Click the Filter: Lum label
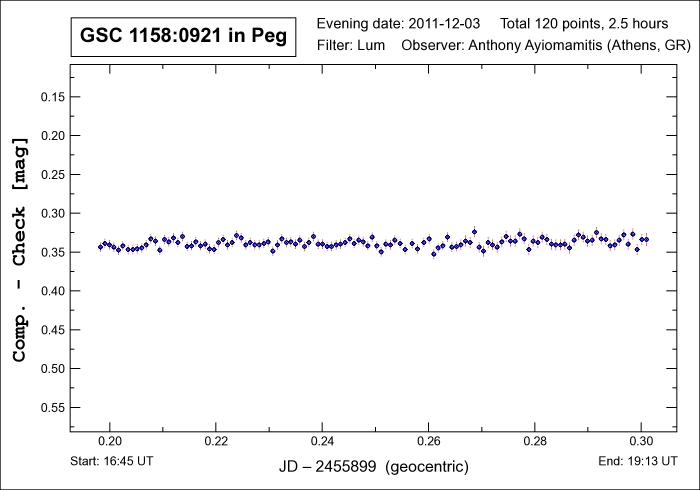This screenshot has height=490, width=700. pyautogui.click(x=344, y=46)
